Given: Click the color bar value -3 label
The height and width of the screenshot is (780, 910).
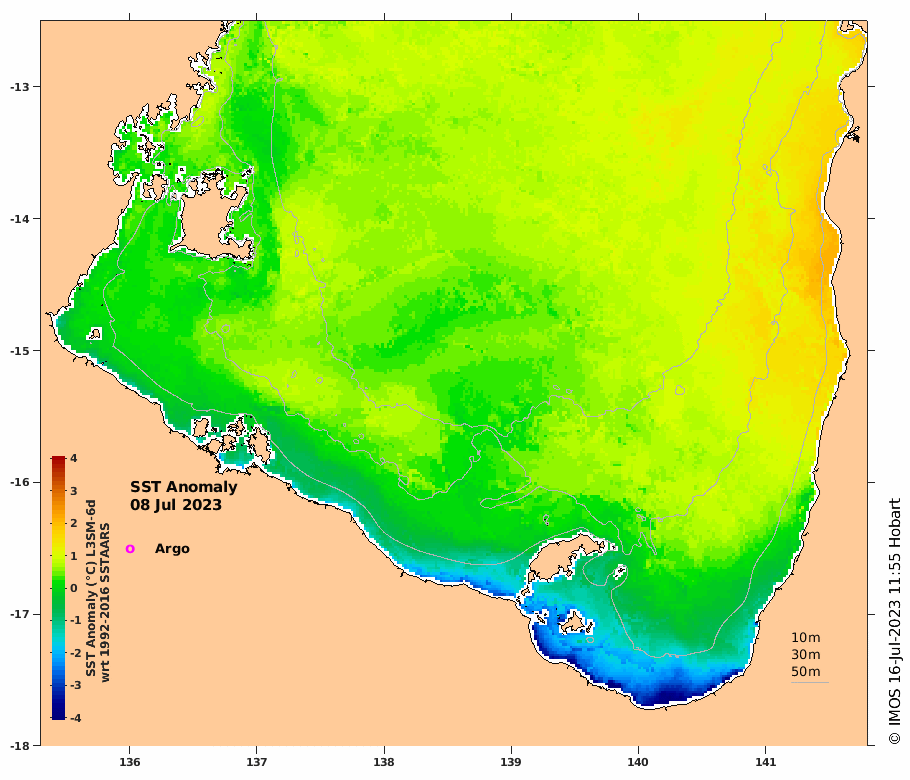Looking at the screenshot, I should click(75, 685).
